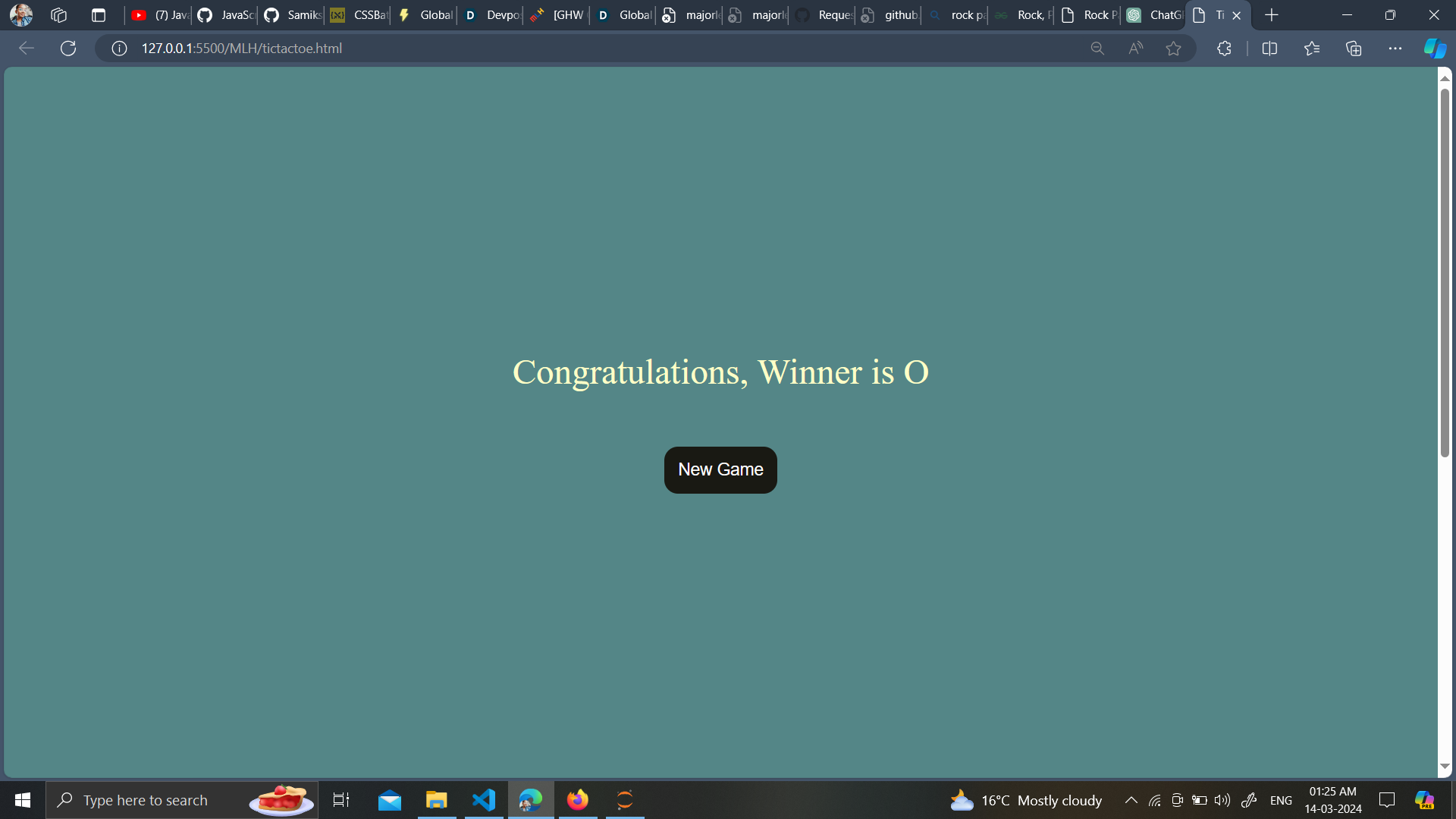
Task: Open the tab actions menu icon
Action: (x=98, y=15)
